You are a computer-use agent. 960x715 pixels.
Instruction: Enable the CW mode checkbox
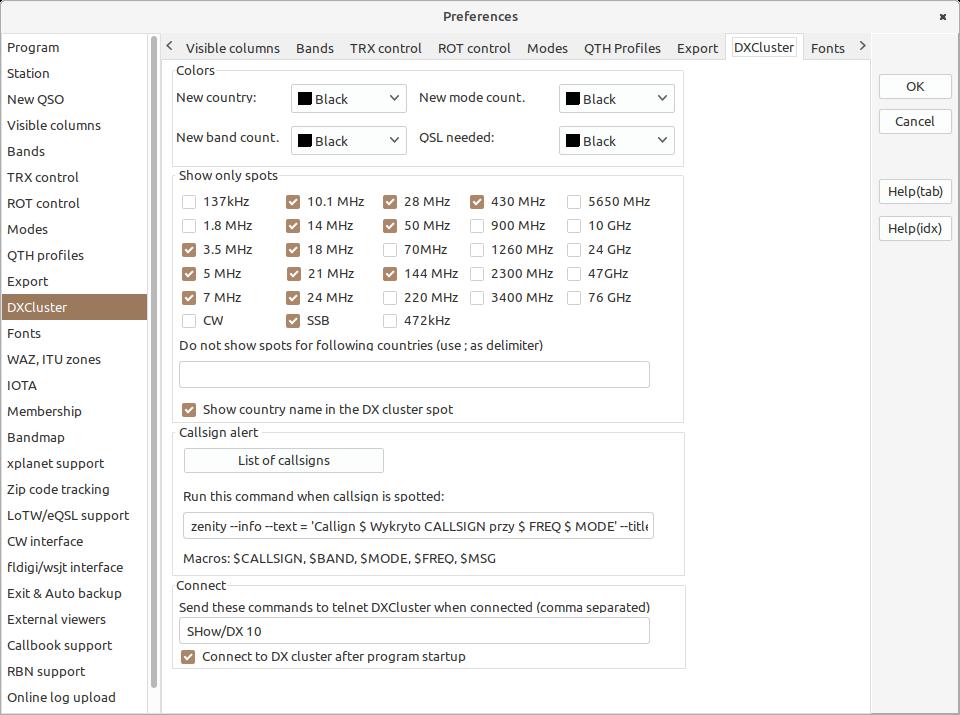(189, 321)
